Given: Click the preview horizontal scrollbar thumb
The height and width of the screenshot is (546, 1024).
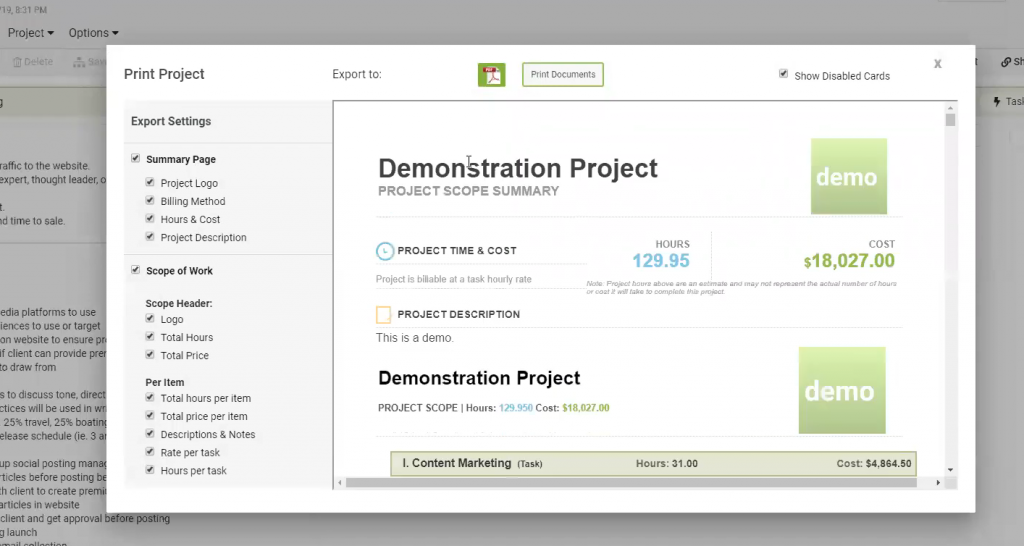Looking at the screenshot, I should click(631, 483).
